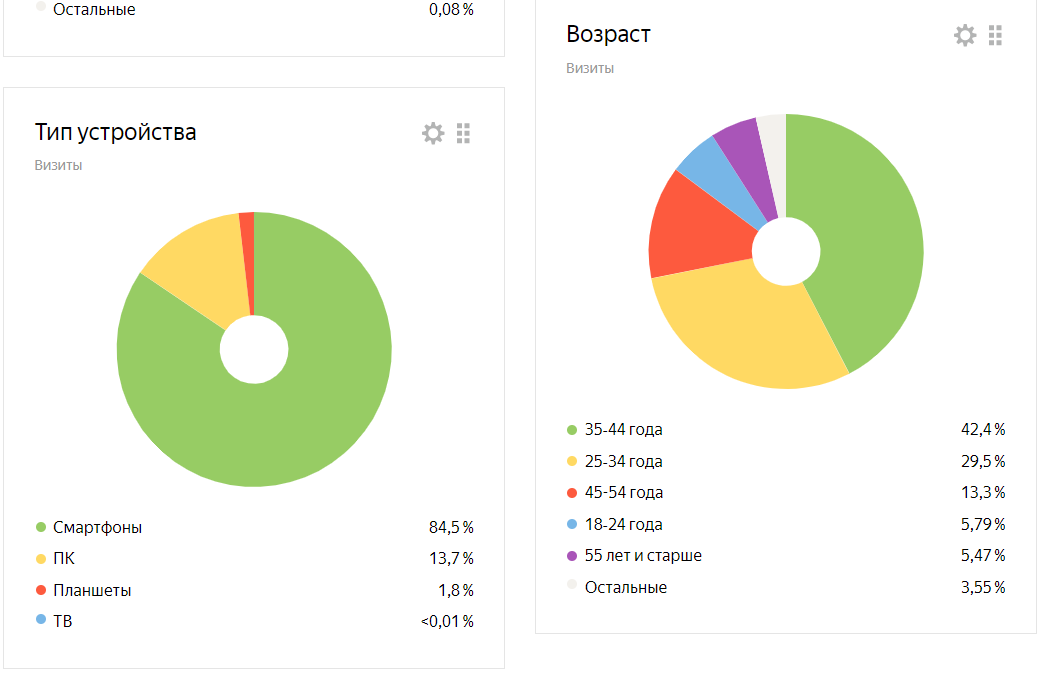Click the 29,5 % value
Viewport: 1047px width, 695px height.
pyautogui.click(x=983, y=461)
